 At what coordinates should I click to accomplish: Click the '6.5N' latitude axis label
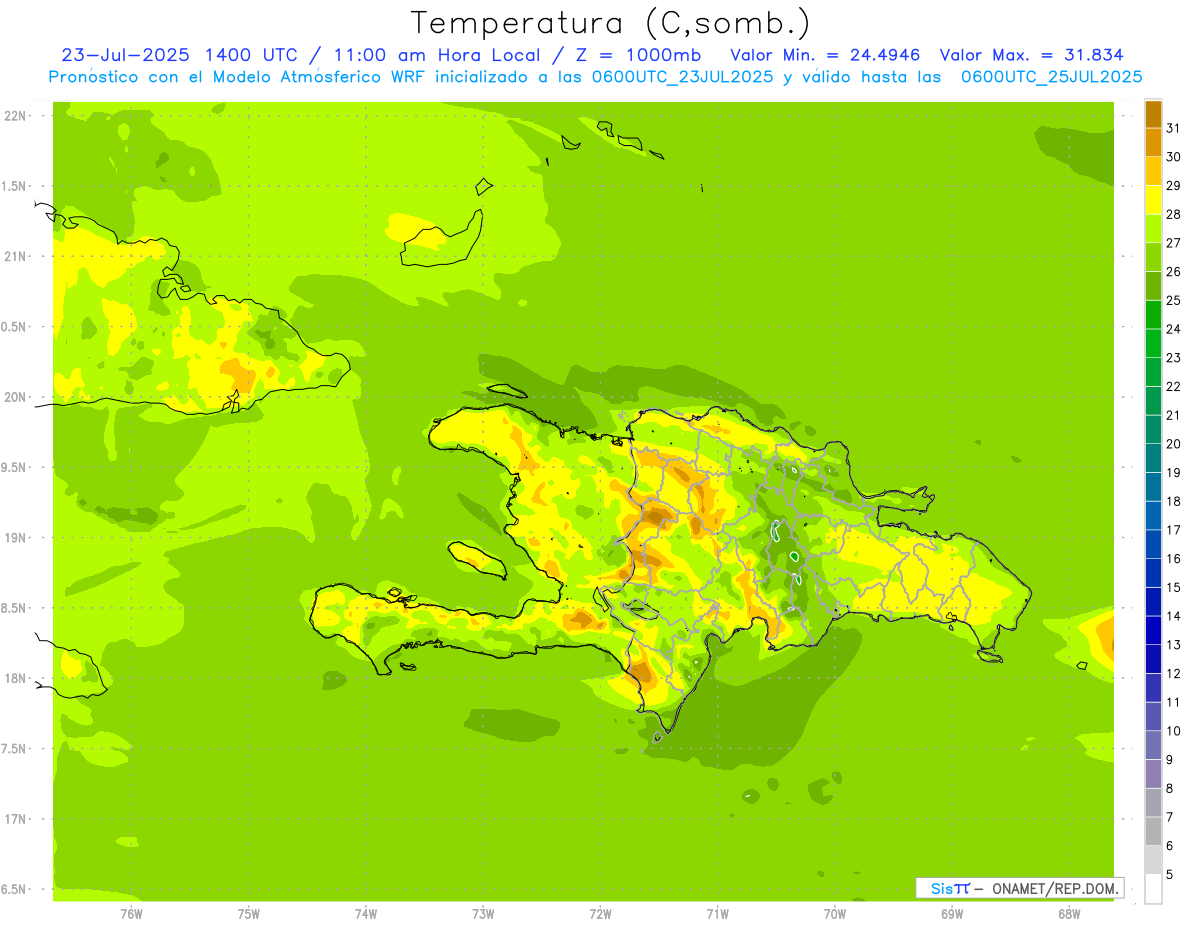point(15,889)
